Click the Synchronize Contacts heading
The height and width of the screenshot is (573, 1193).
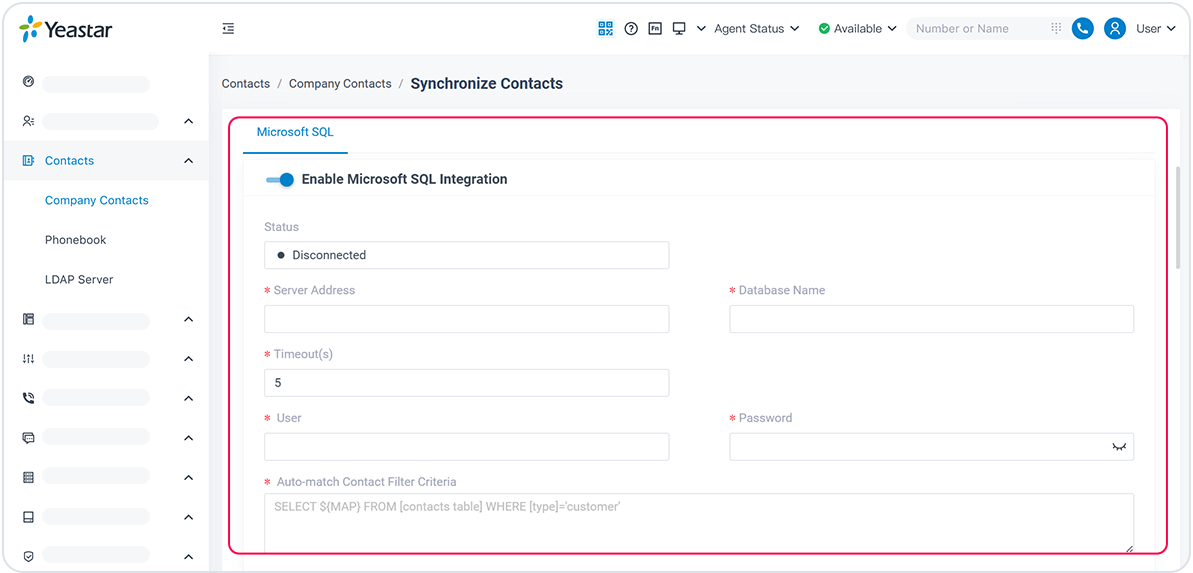(487, 84)
